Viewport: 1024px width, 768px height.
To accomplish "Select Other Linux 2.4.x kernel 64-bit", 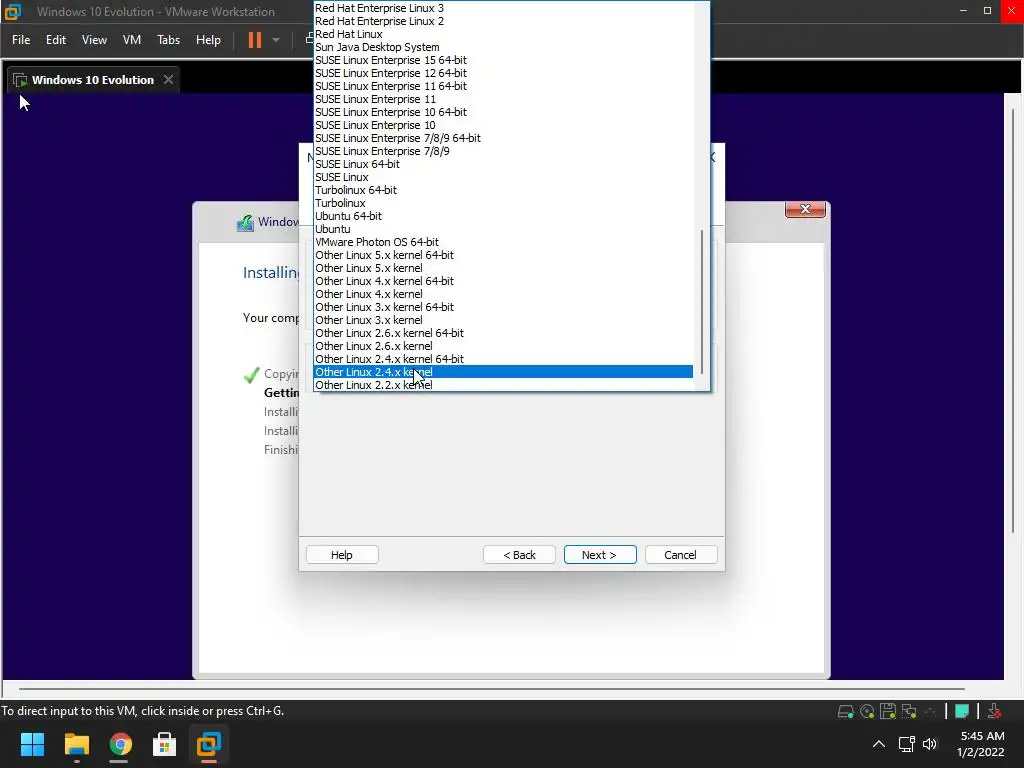I will pyautogui.click(x=504, y=359).
